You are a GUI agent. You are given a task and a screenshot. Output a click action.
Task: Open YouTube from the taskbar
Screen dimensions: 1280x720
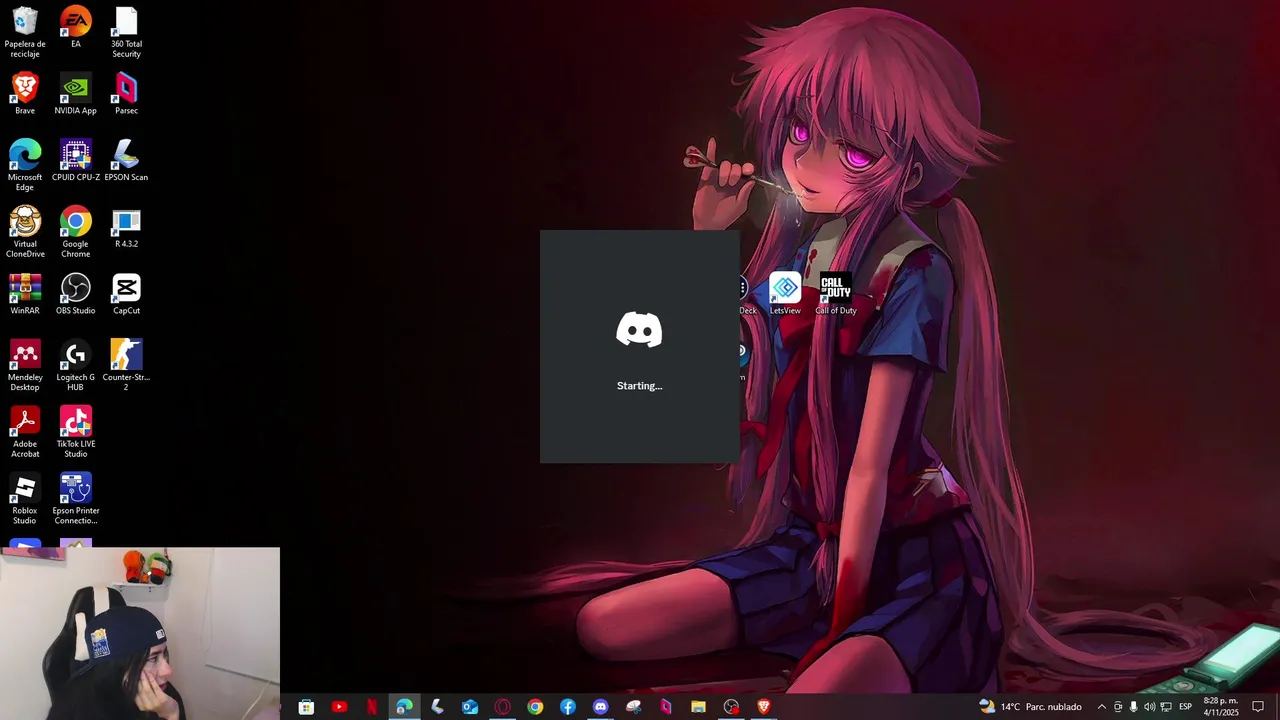(x=339, y=707)
